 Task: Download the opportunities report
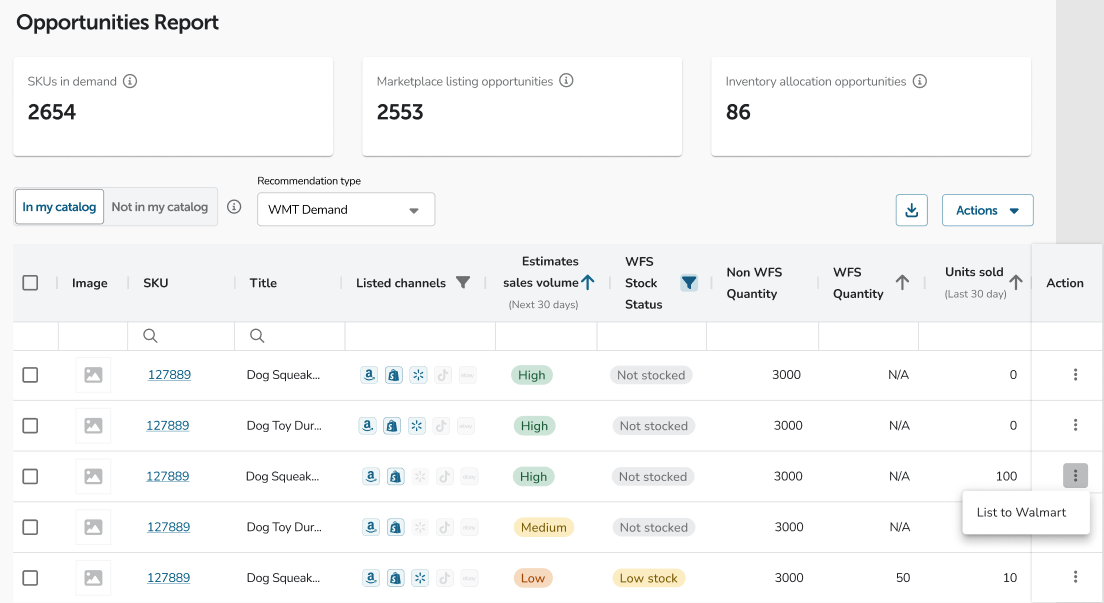[x=912, y=210]
